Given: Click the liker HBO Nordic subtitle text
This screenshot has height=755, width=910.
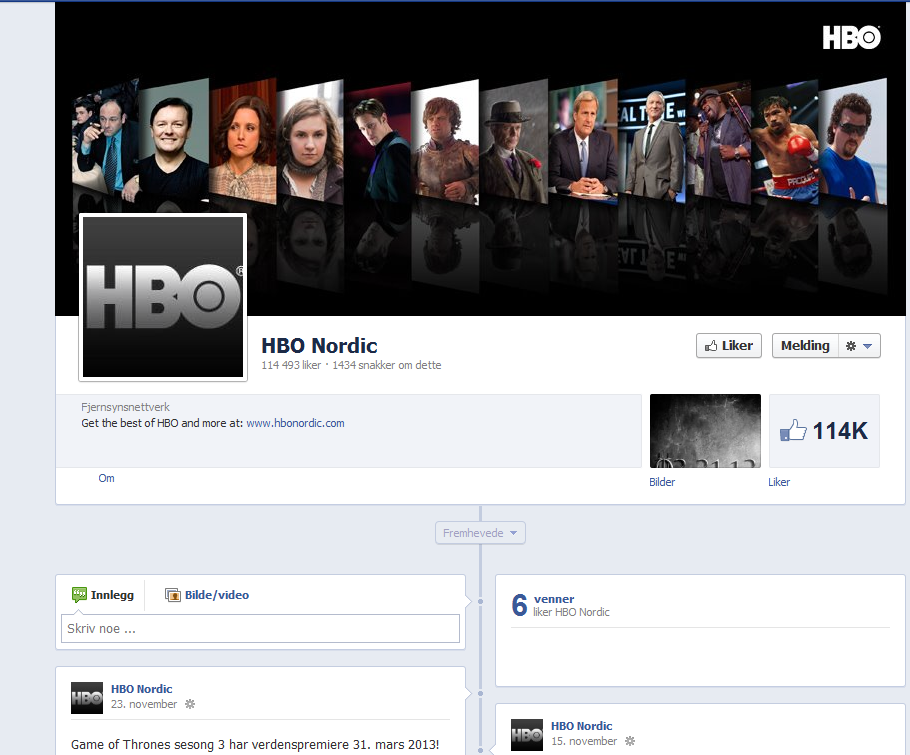Looking at the screenshot, I should [571, 612].
